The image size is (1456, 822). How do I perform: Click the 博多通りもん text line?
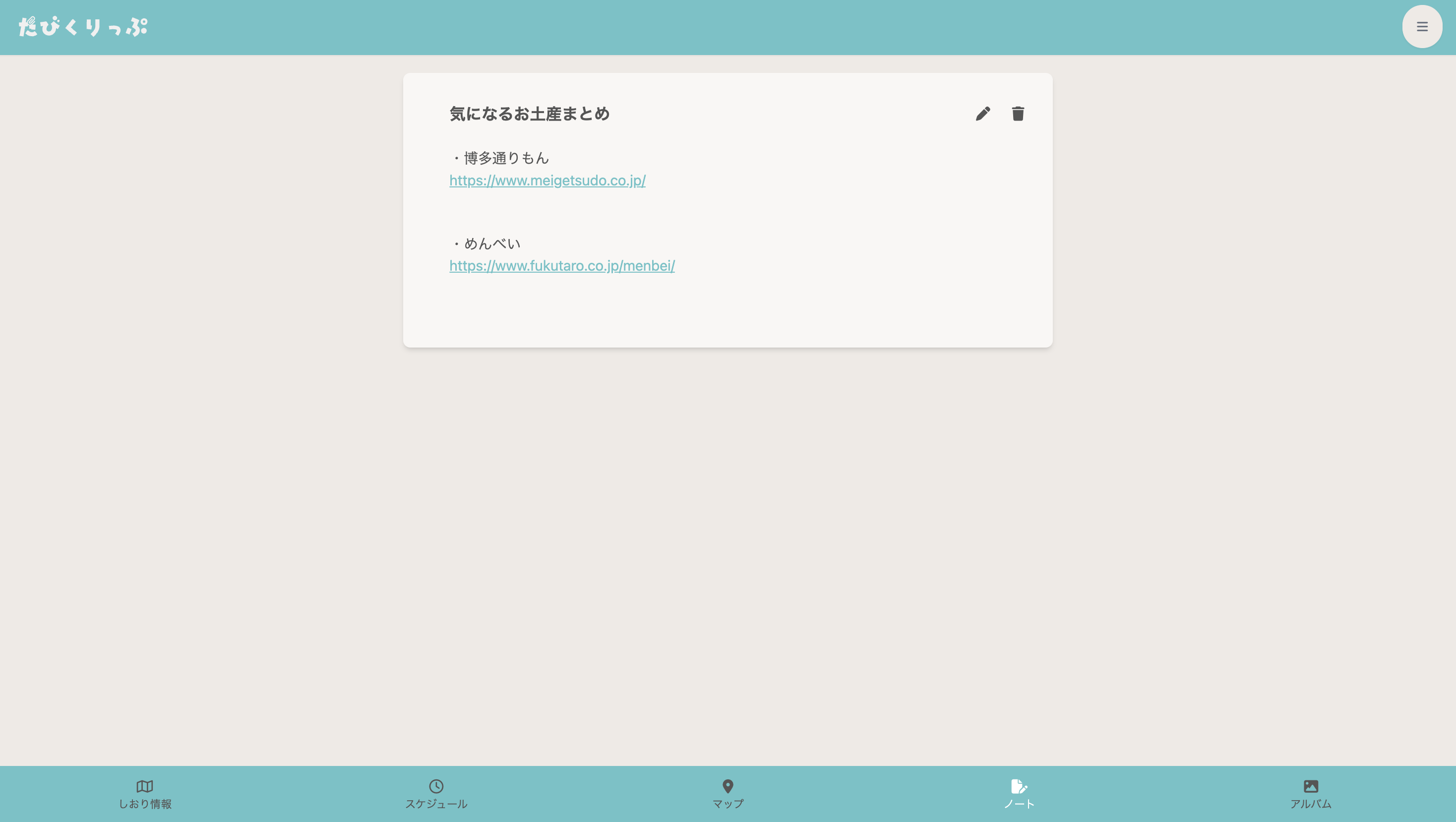coord(506,158)
